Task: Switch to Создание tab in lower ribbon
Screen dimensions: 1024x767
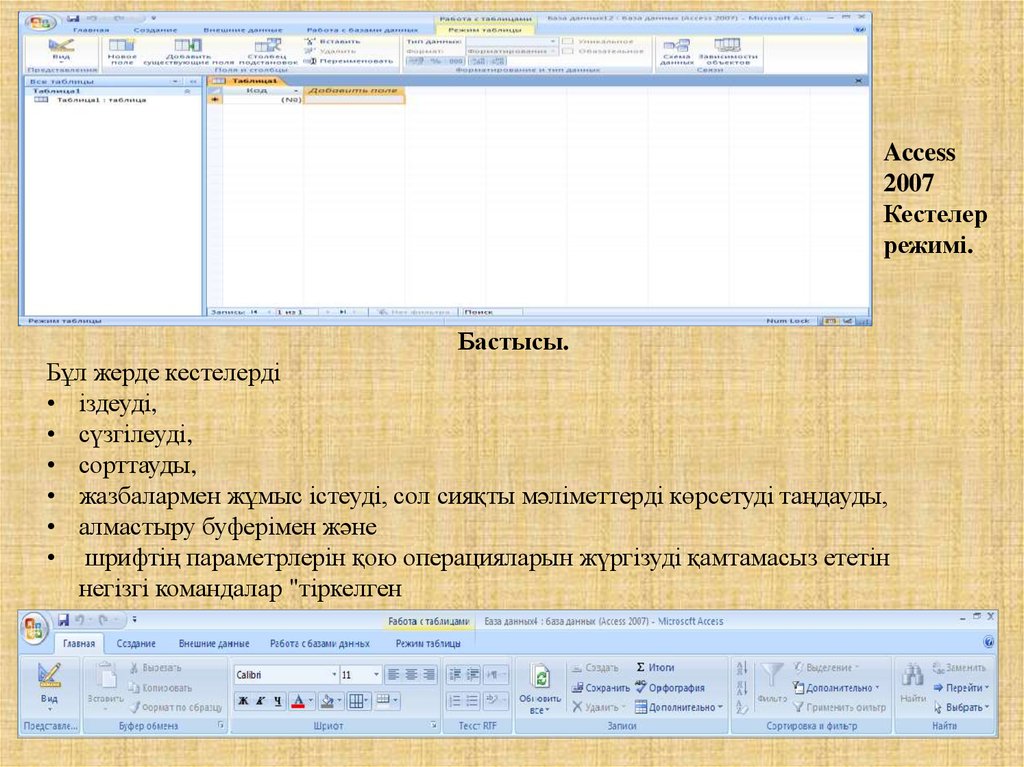Action: pyautogui.click(x=136, y=644)
